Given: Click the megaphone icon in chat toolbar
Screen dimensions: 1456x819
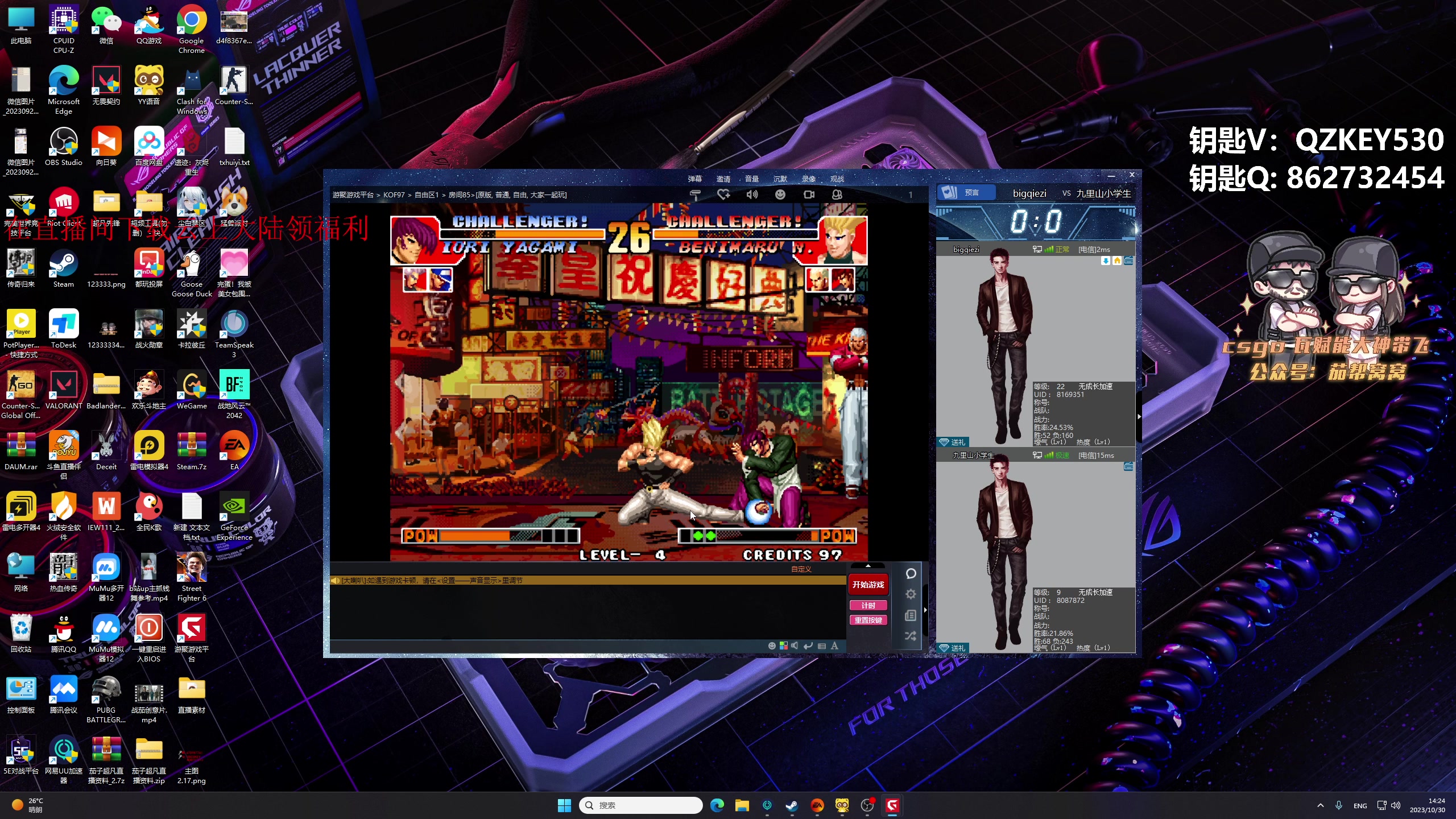Looking at the screenshot, I should pos(795,646).
